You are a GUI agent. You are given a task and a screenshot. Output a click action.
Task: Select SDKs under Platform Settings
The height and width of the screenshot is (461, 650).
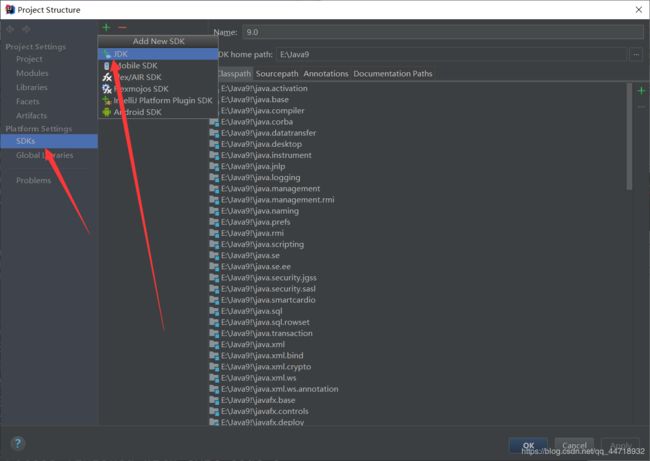click(x=49, y=141)
